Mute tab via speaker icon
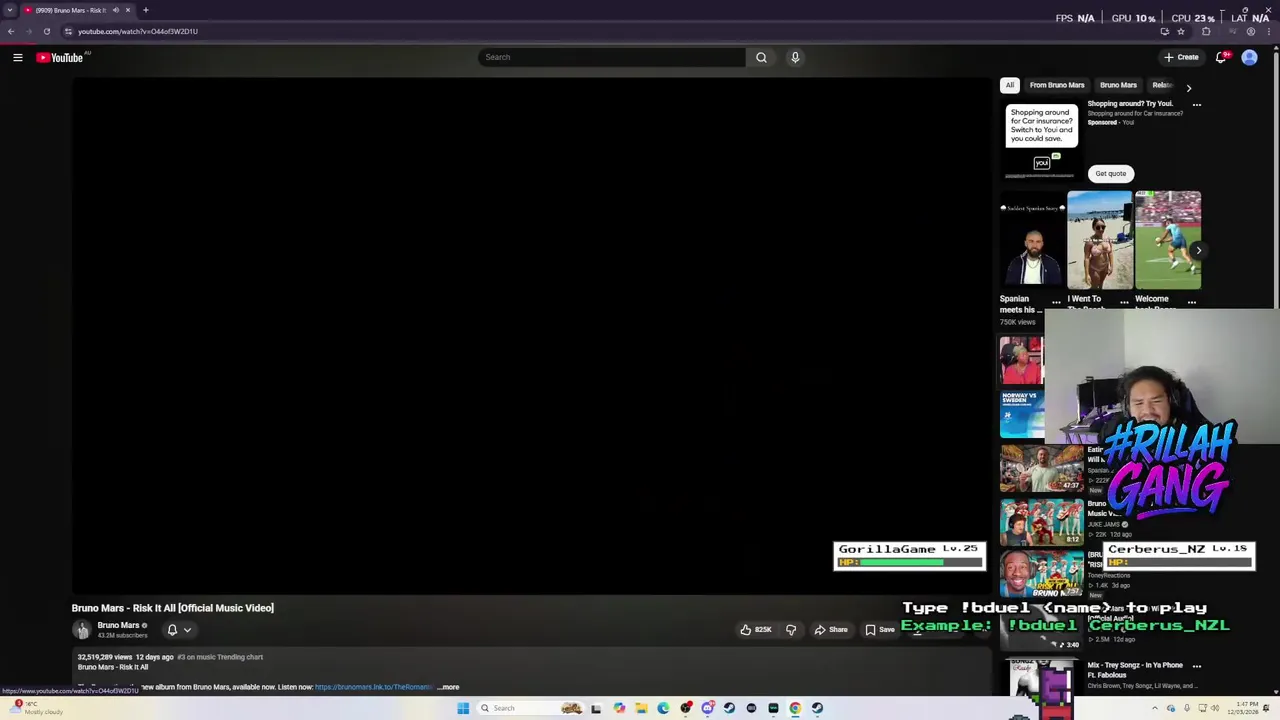Screen dimensions: 1280x720 (116, 10)
